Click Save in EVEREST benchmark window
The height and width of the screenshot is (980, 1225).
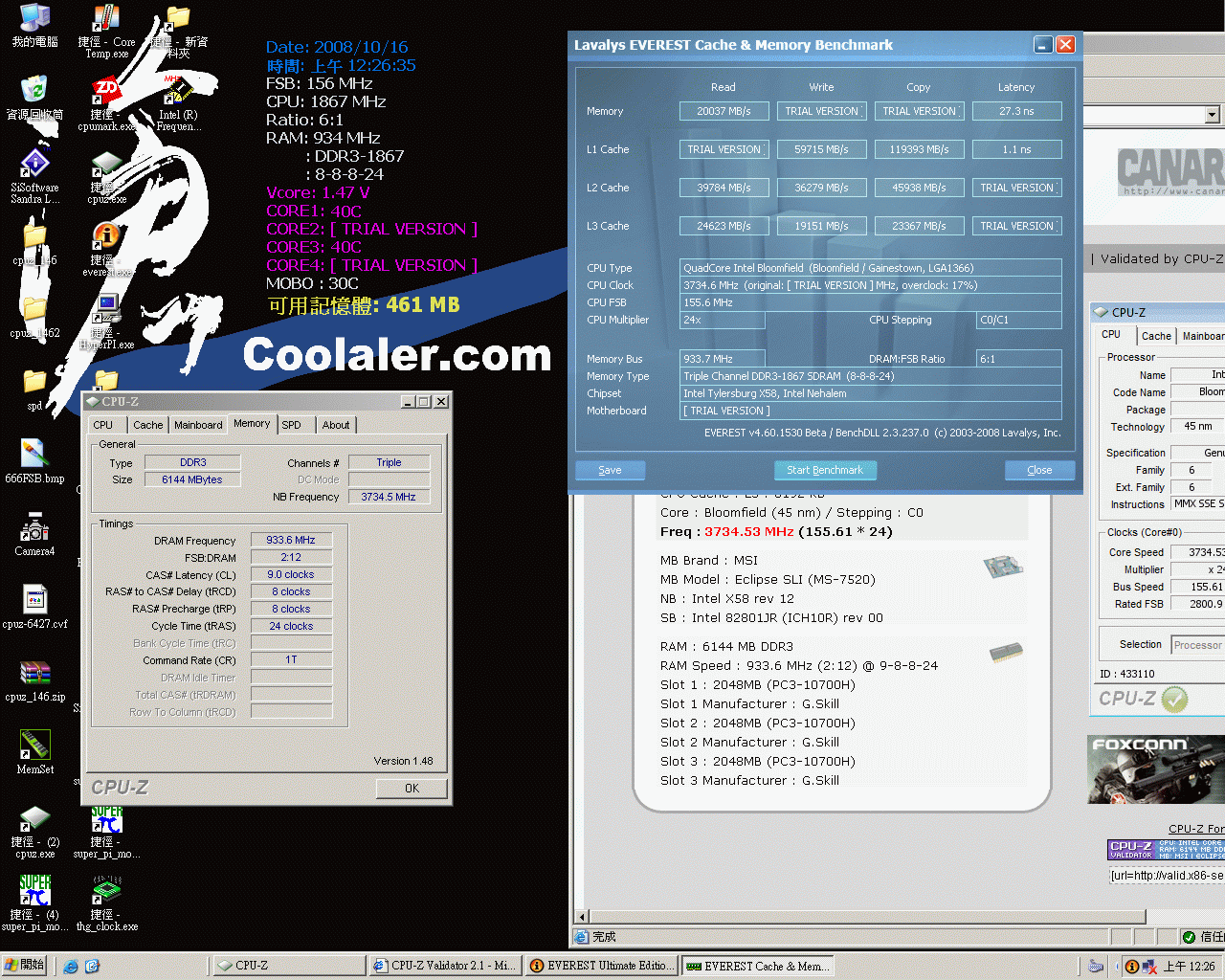pyautogui.click(x=611, y=470)
